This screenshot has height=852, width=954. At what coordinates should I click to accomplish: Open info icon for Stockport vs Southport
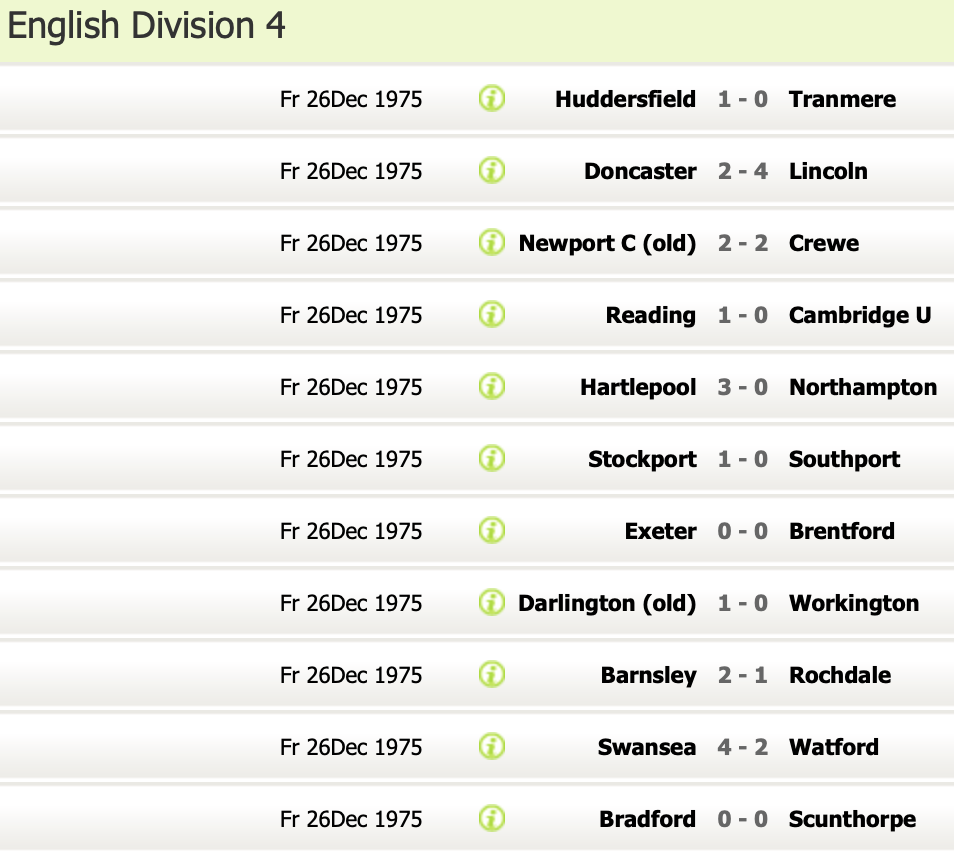491,459
